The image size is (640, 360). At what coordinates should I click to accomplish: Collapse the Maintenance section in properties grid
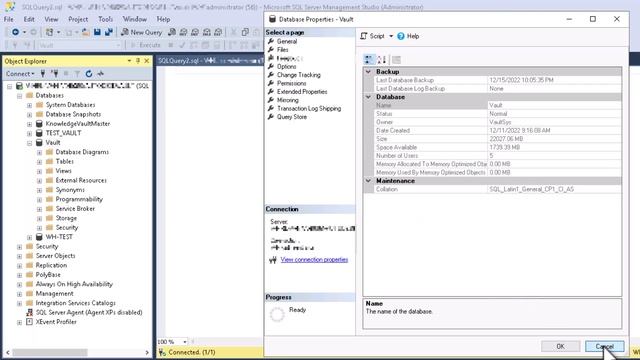(368, 181)
